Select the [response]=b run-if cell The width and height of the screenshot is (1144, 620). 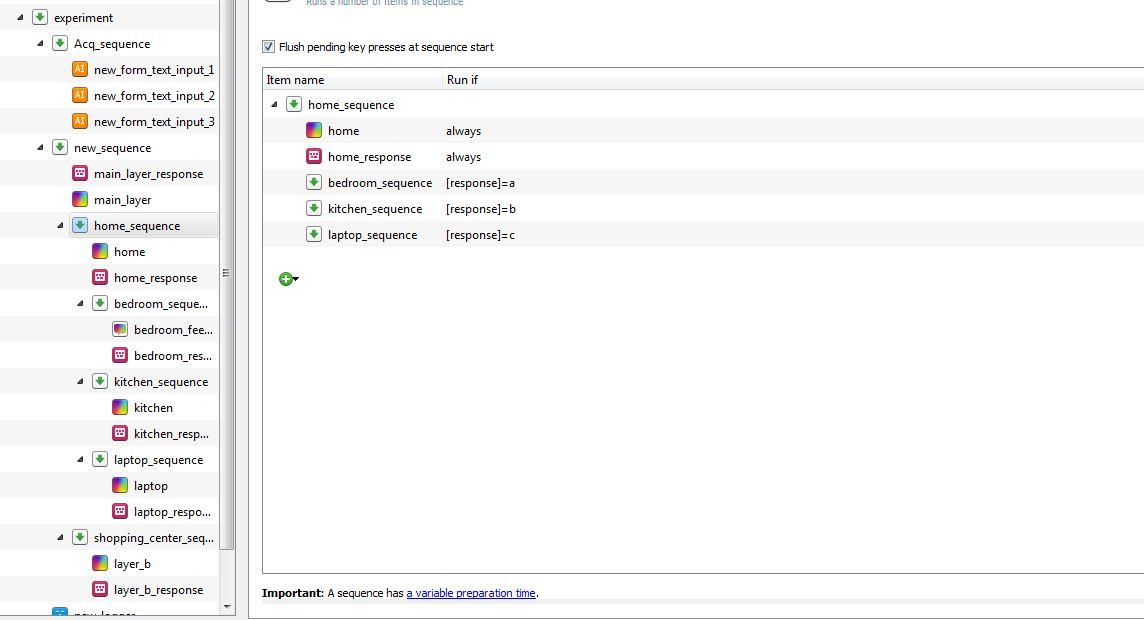point(481,209)
